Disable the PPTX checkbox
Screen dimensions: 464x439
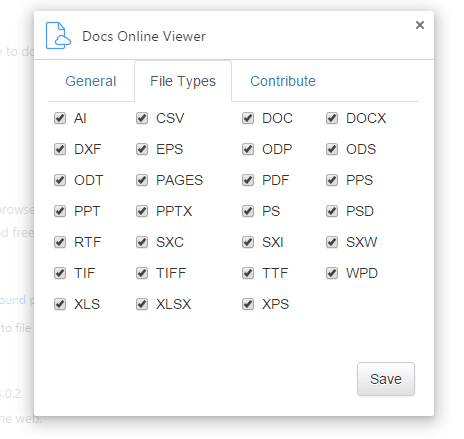click(142, 211)
